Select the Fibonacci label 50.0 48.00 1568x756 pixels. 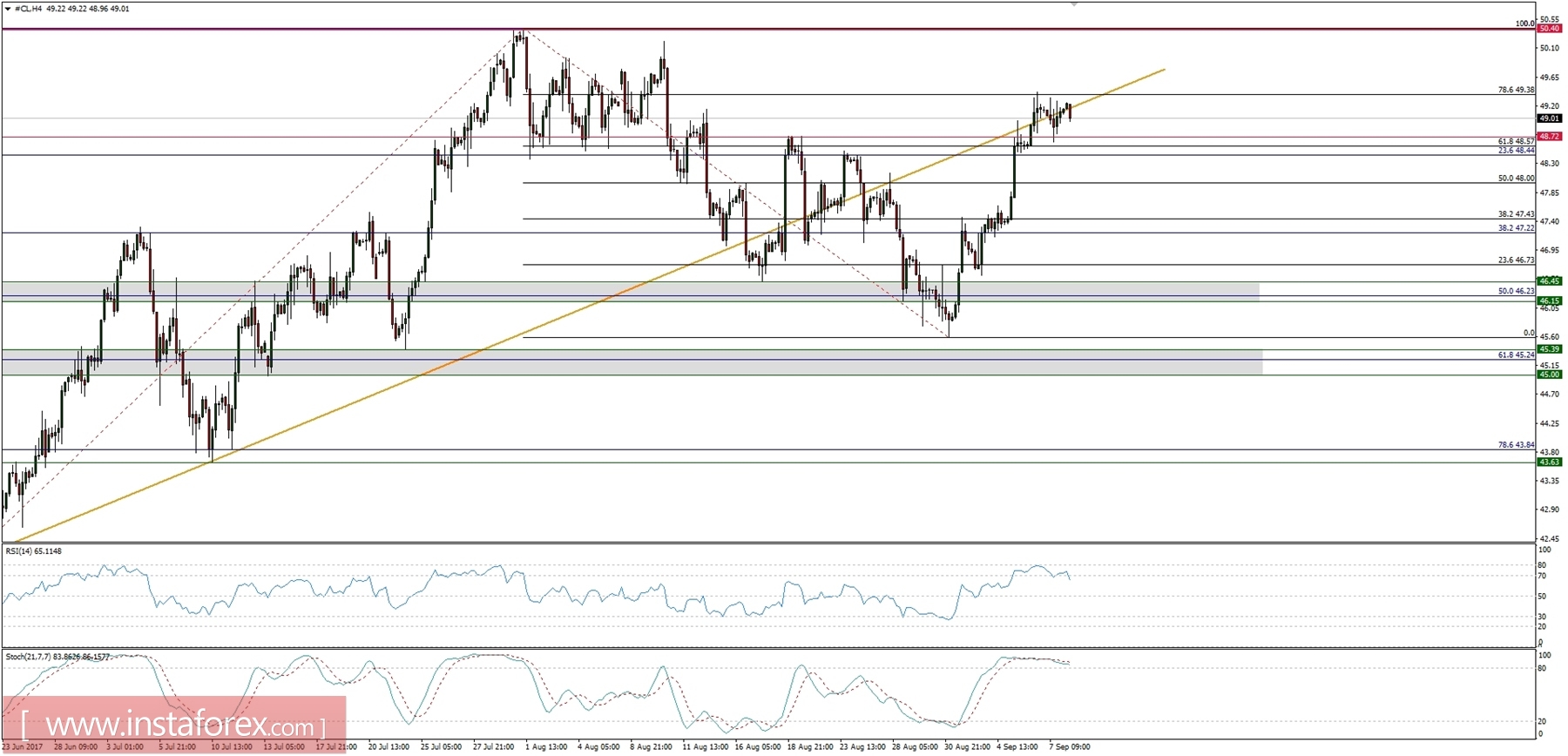tap(1516, 178)
